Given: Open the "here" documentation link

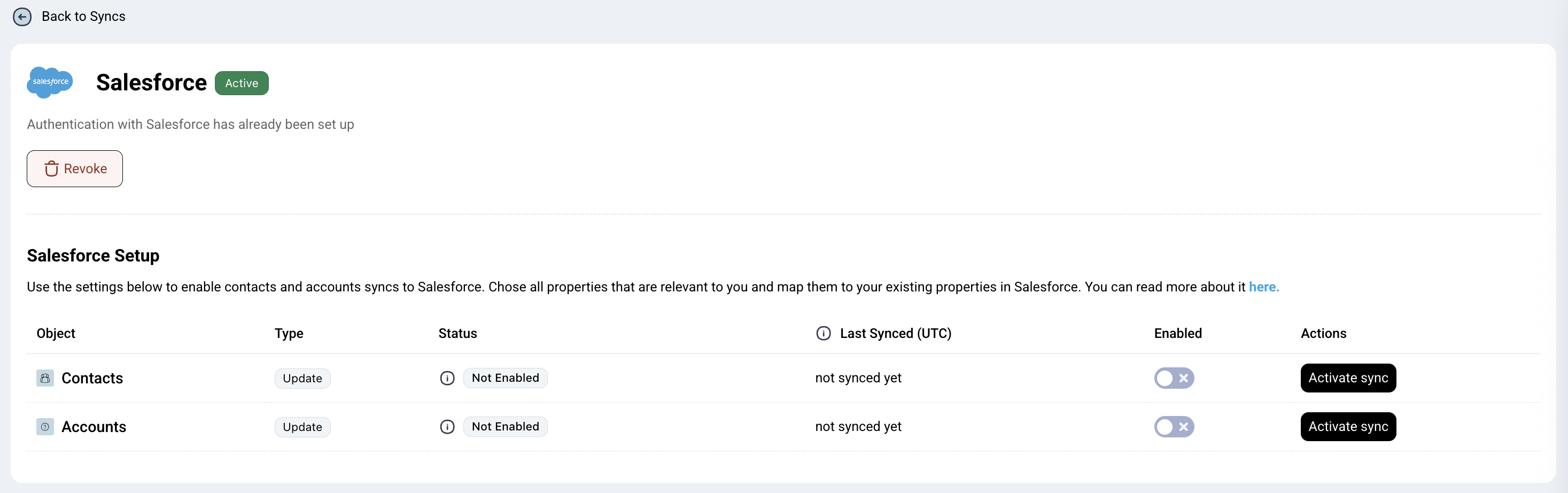Looking at the screenshot, I should tap(1263, 287).
